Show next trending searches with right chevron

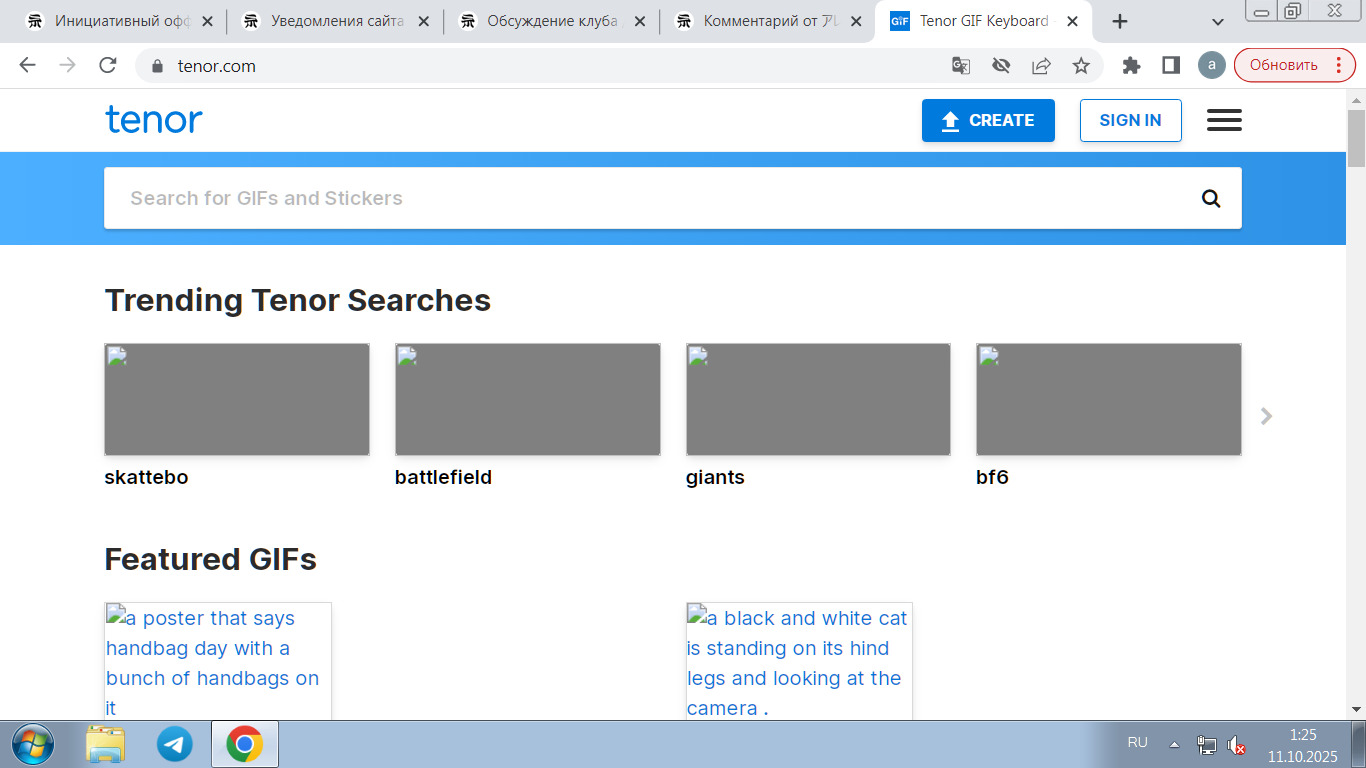click(1267, 416)
